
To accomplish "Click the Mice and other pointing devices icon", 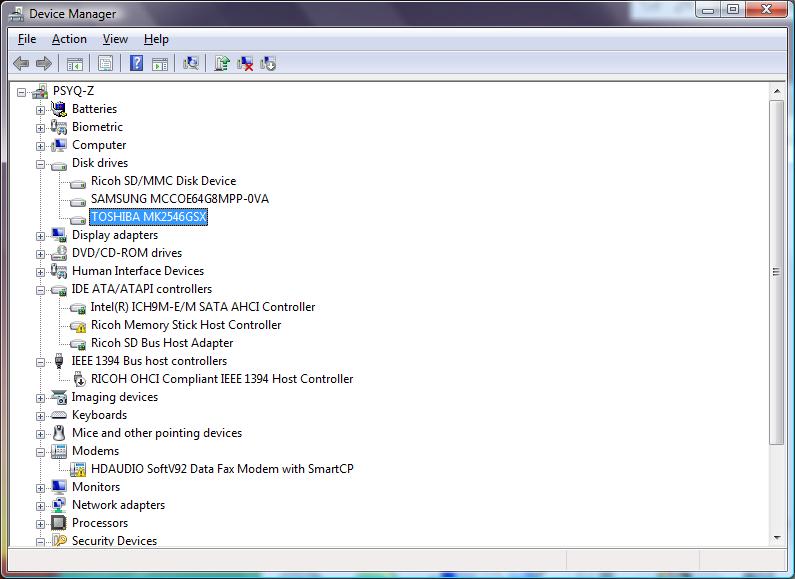I will point(59,433).
